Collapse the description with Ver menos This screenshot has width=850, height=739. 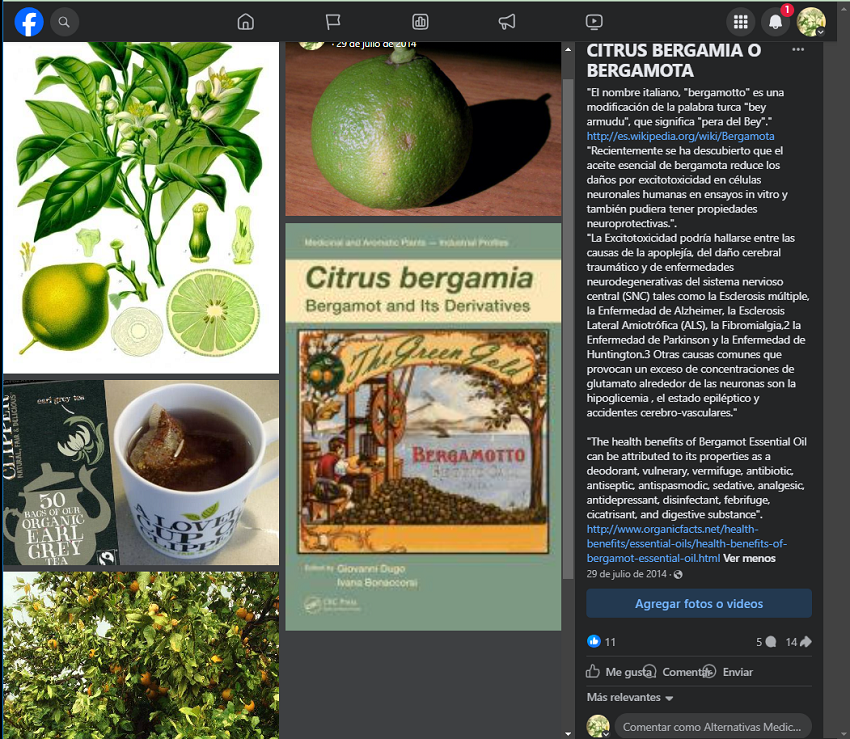click(x=748, y=558)
